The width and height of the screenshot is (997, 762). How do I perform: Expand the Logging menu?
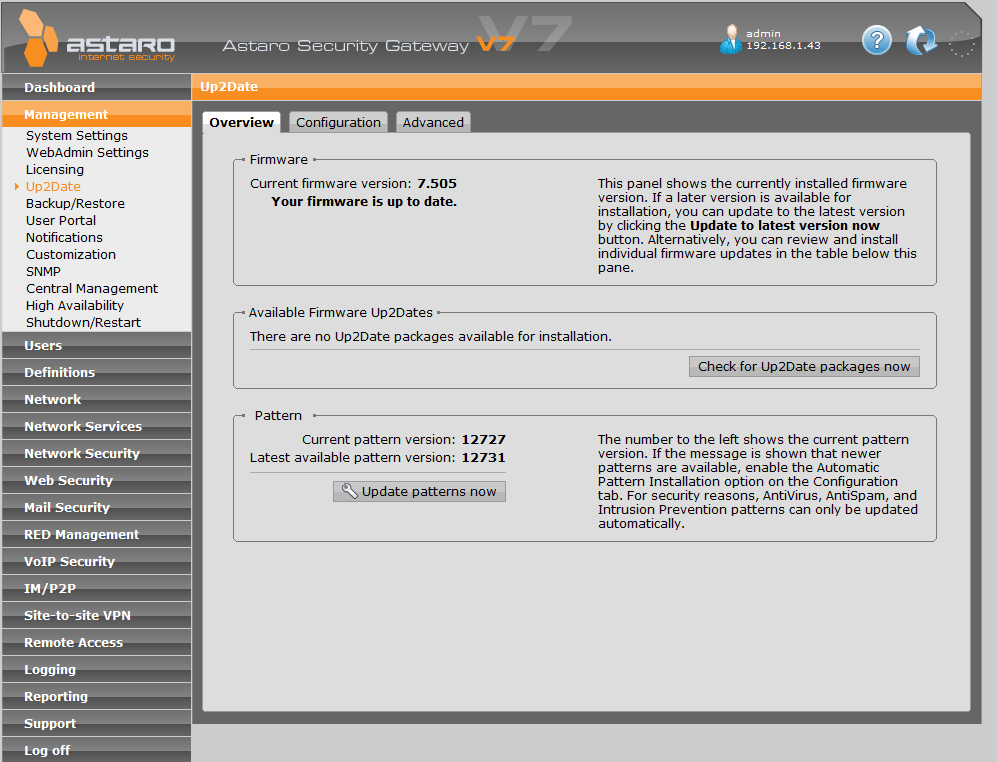coord(96,670)
